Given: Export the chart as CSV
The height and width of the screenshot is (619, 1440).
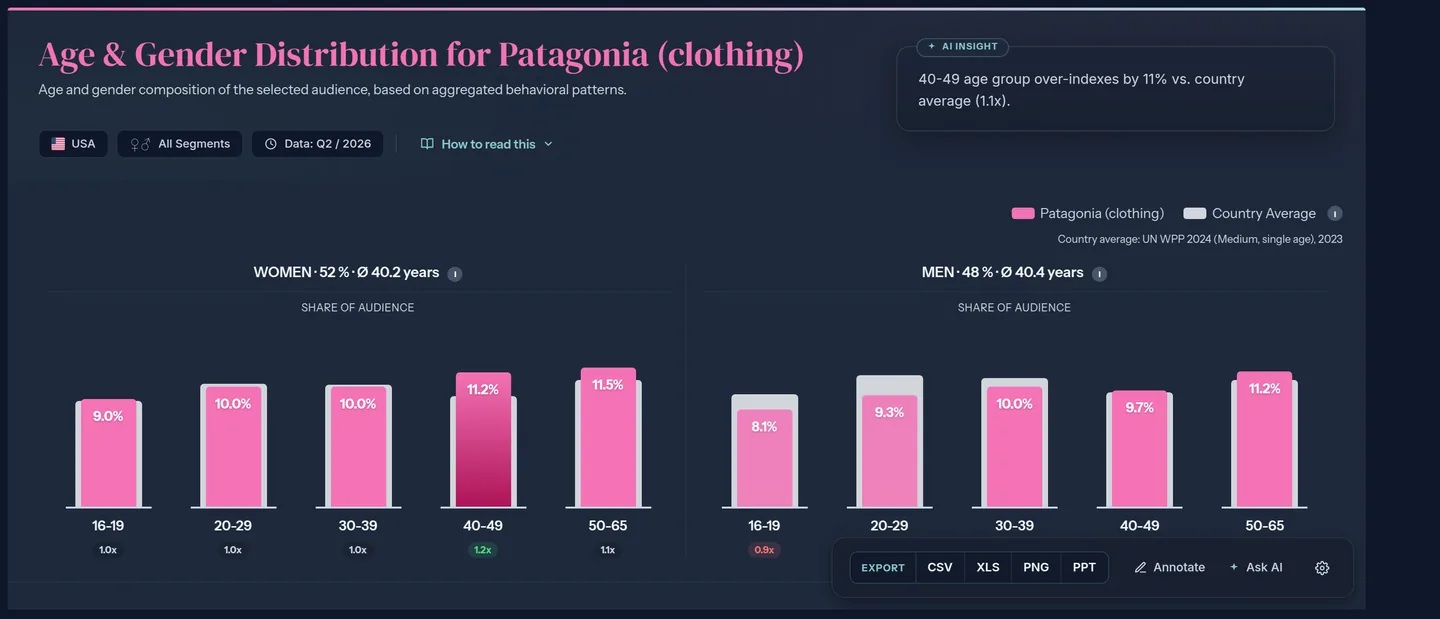Looking at the screenshot, I should tap(940, 567).
